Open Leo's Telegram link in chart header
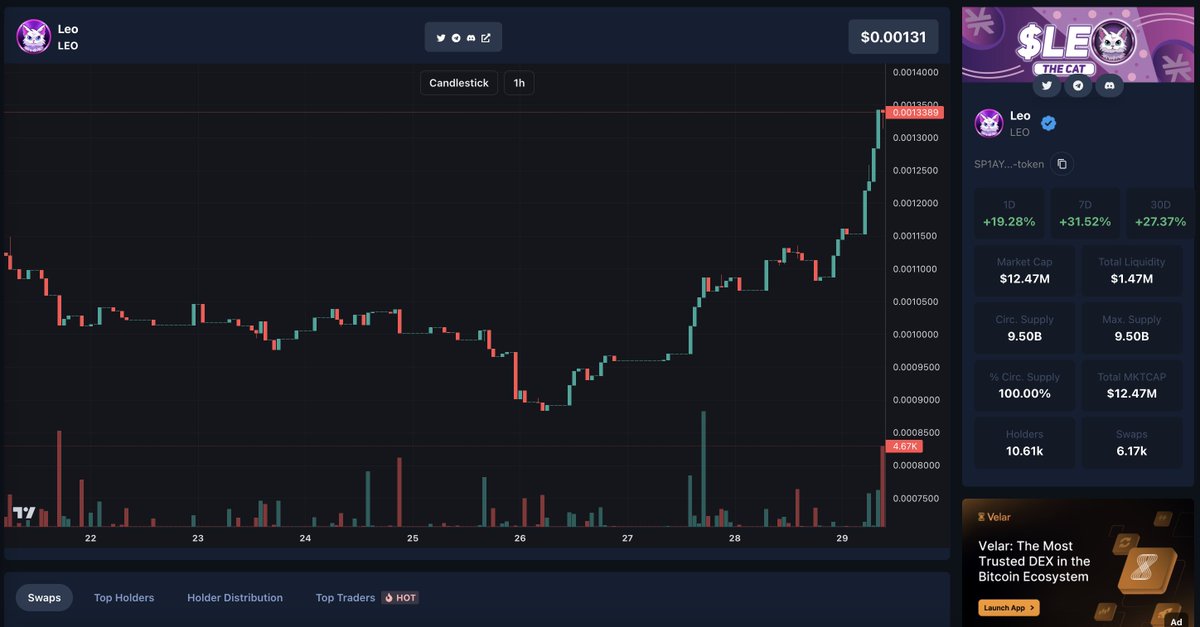 pyautogui.click(x=456, y=38)
